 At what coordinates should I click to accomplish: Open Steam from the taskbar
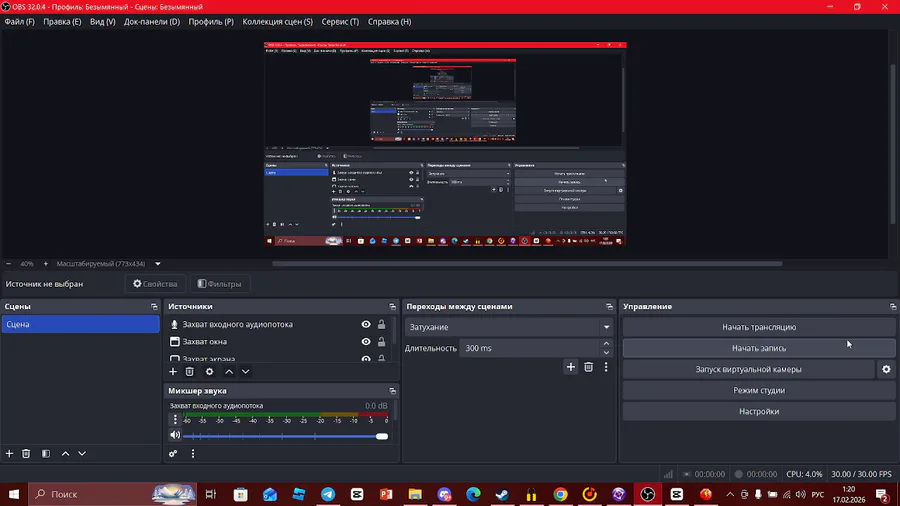tap(502, 494)
